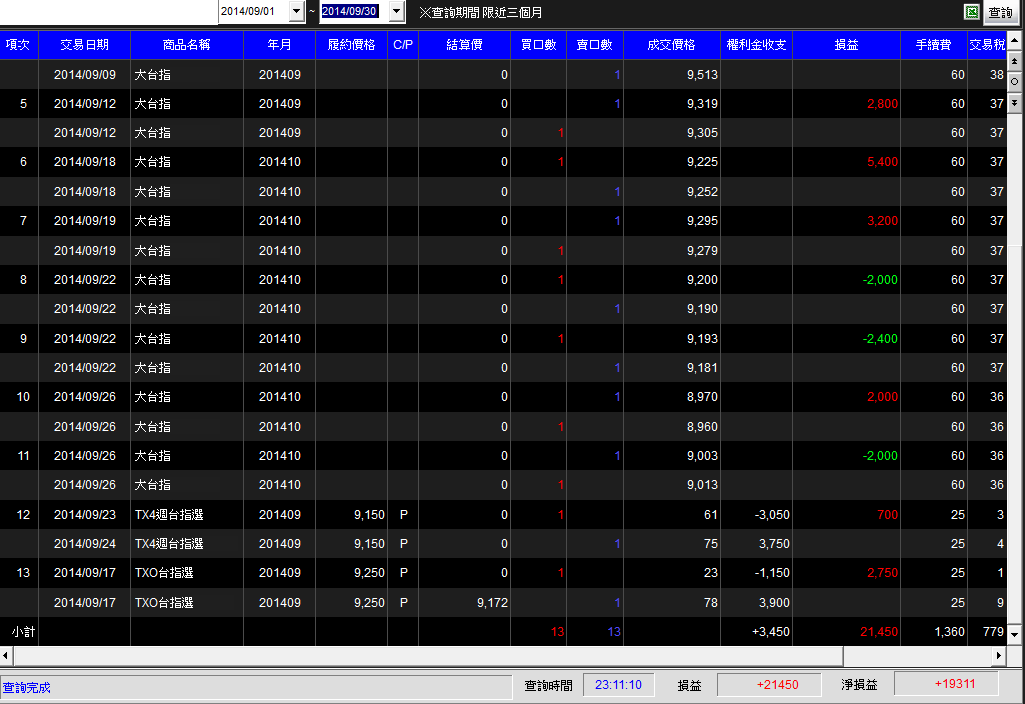
Task: Select the +3,450 subtotal premium cell
Action: tap(756, 631)
